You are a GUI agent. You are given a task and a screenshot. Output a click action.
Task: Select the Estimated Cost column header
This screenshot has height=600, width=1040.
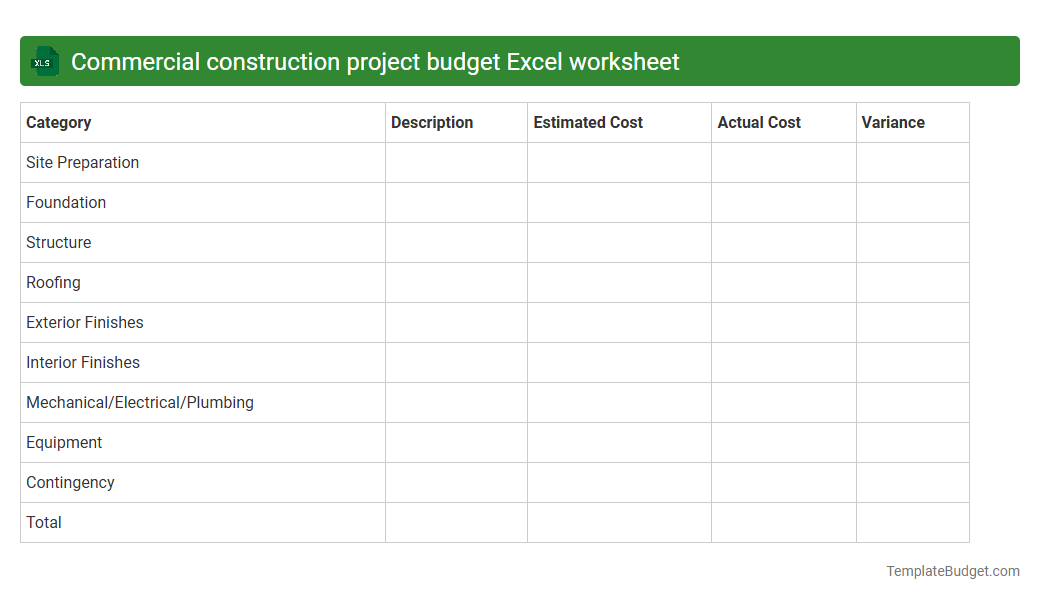tap(588, 122)
